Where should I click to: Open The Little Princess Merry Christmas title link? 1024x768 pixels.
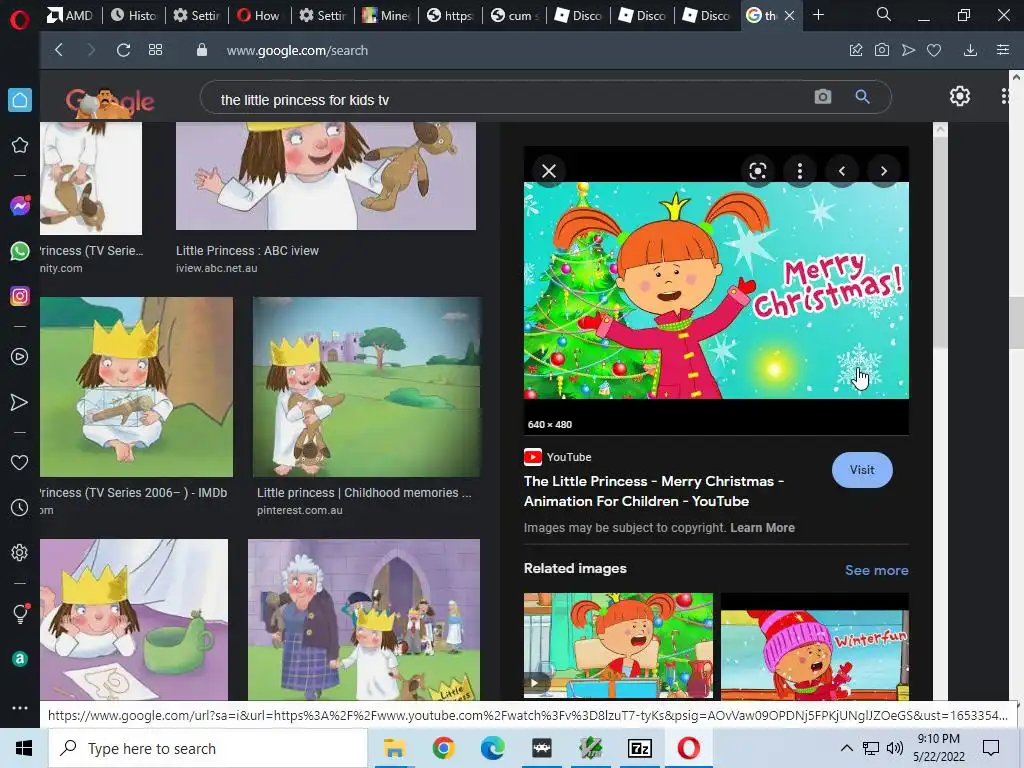[x=654, y=491]
